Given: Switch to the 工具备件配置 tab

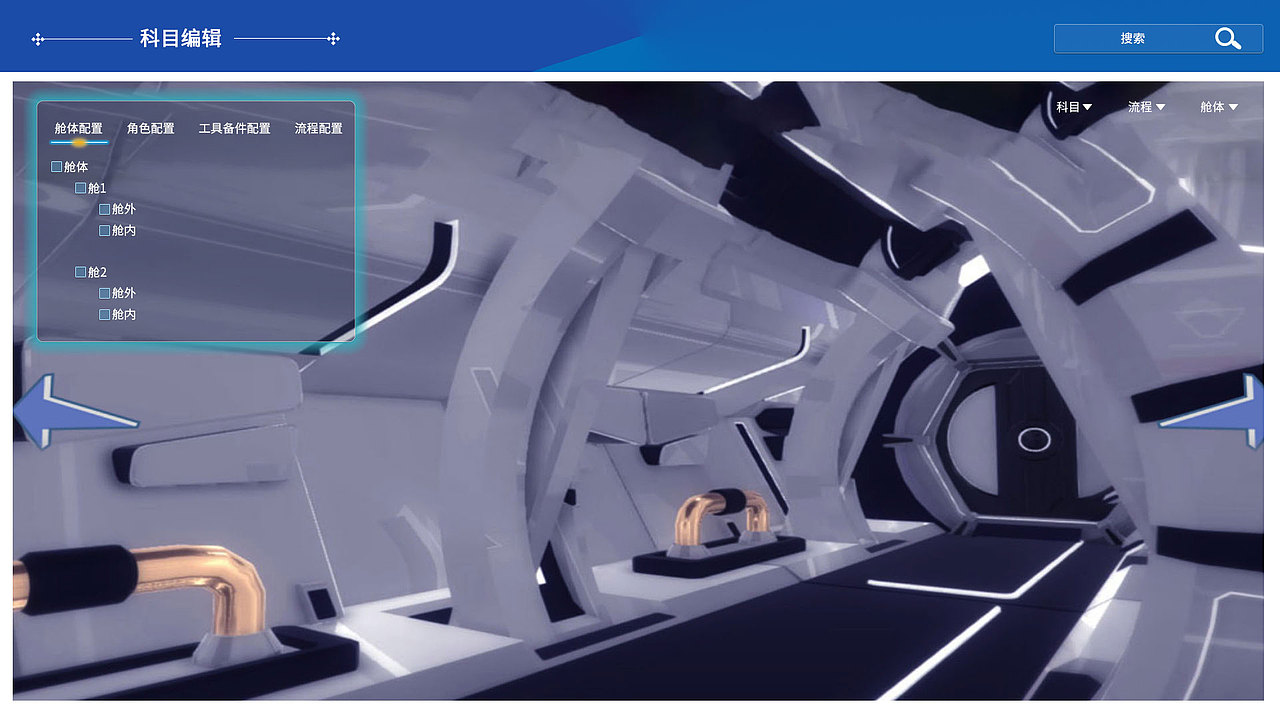Looking at the screenshot, I should [235, 129].
